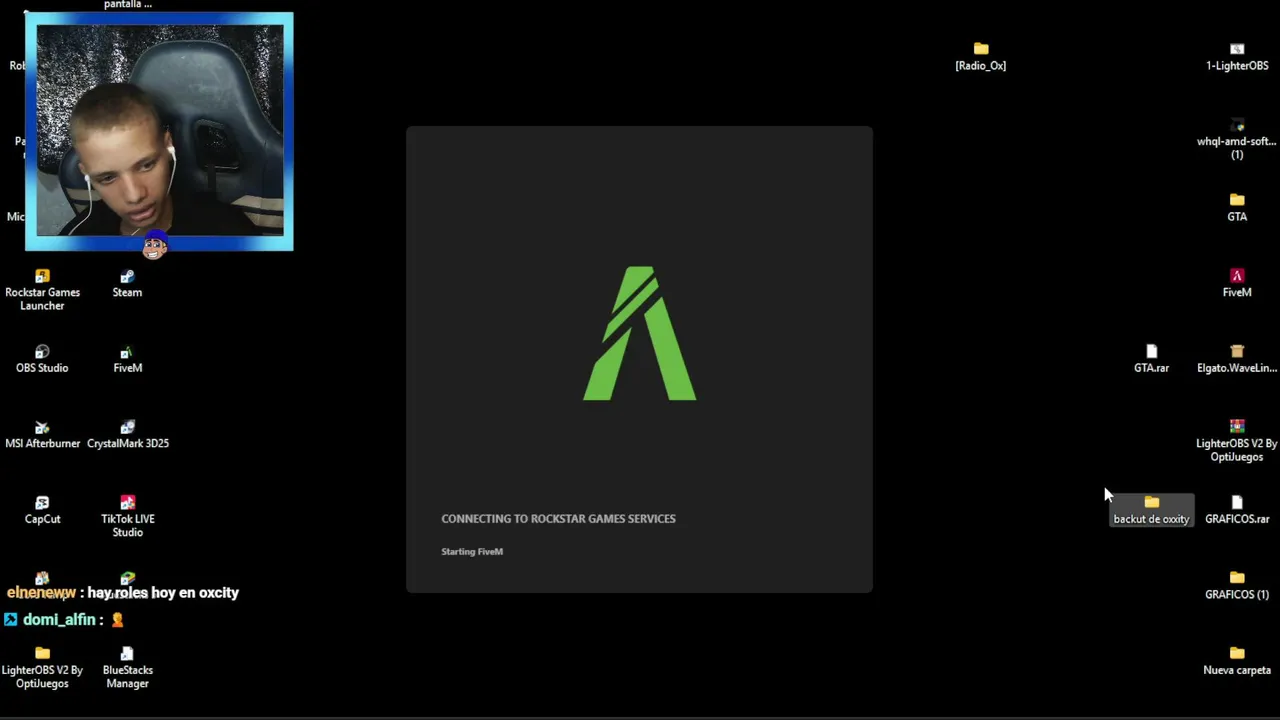Select the OBS Studio desktop shortcut
1280x720 pixels.
(42, 359)
